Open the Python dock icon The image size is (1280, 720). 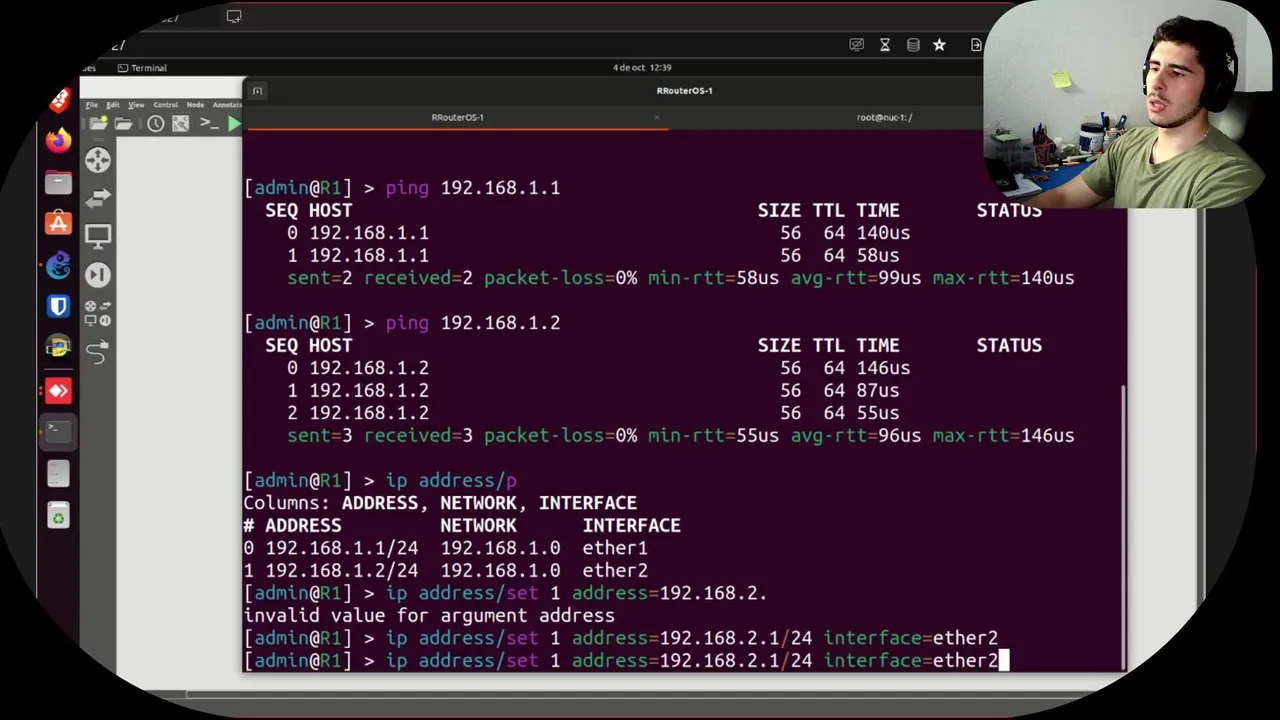click(58, 348)
